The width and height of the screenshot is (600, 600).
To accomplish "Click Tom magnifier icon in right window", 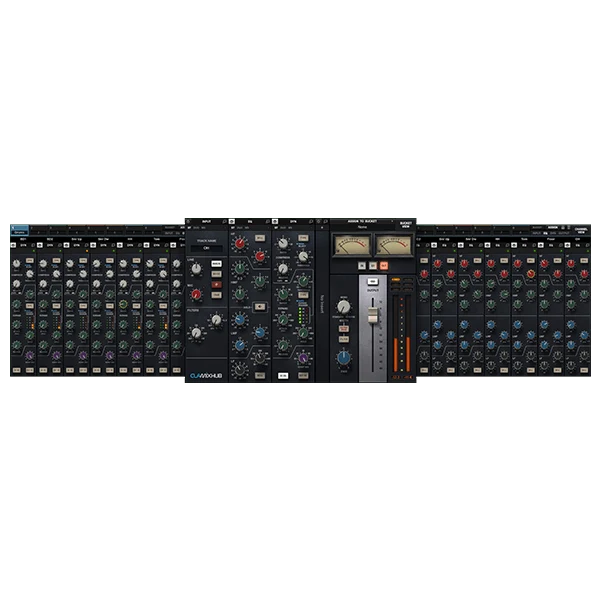I will pos(534,245).
